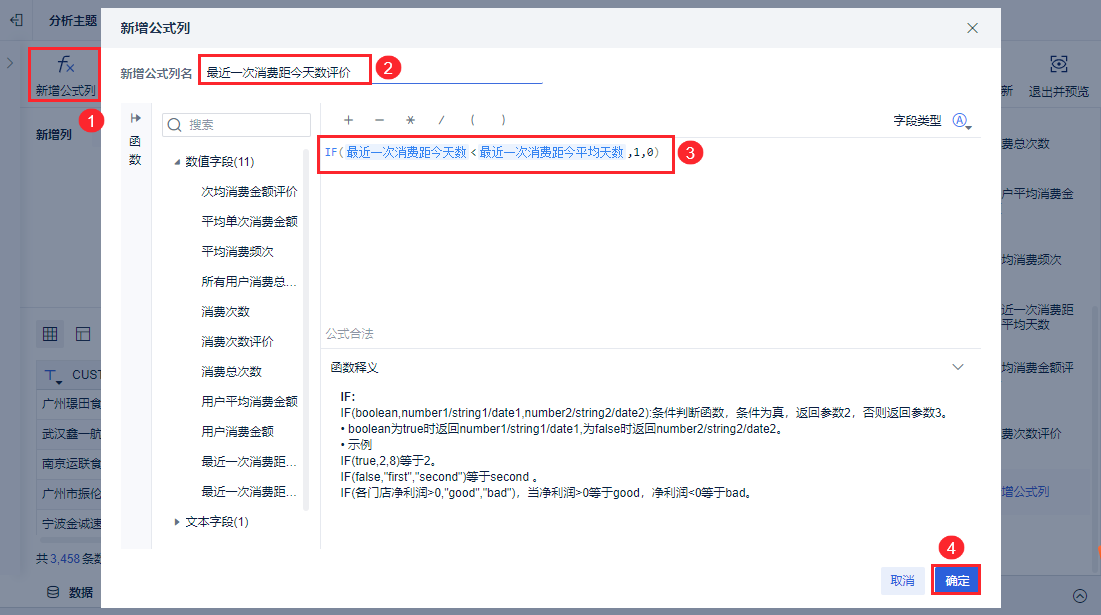Image resolution: width=1101 pixels, height=615 pixels.
Task: Click the field search box
Action: point(236,125)
